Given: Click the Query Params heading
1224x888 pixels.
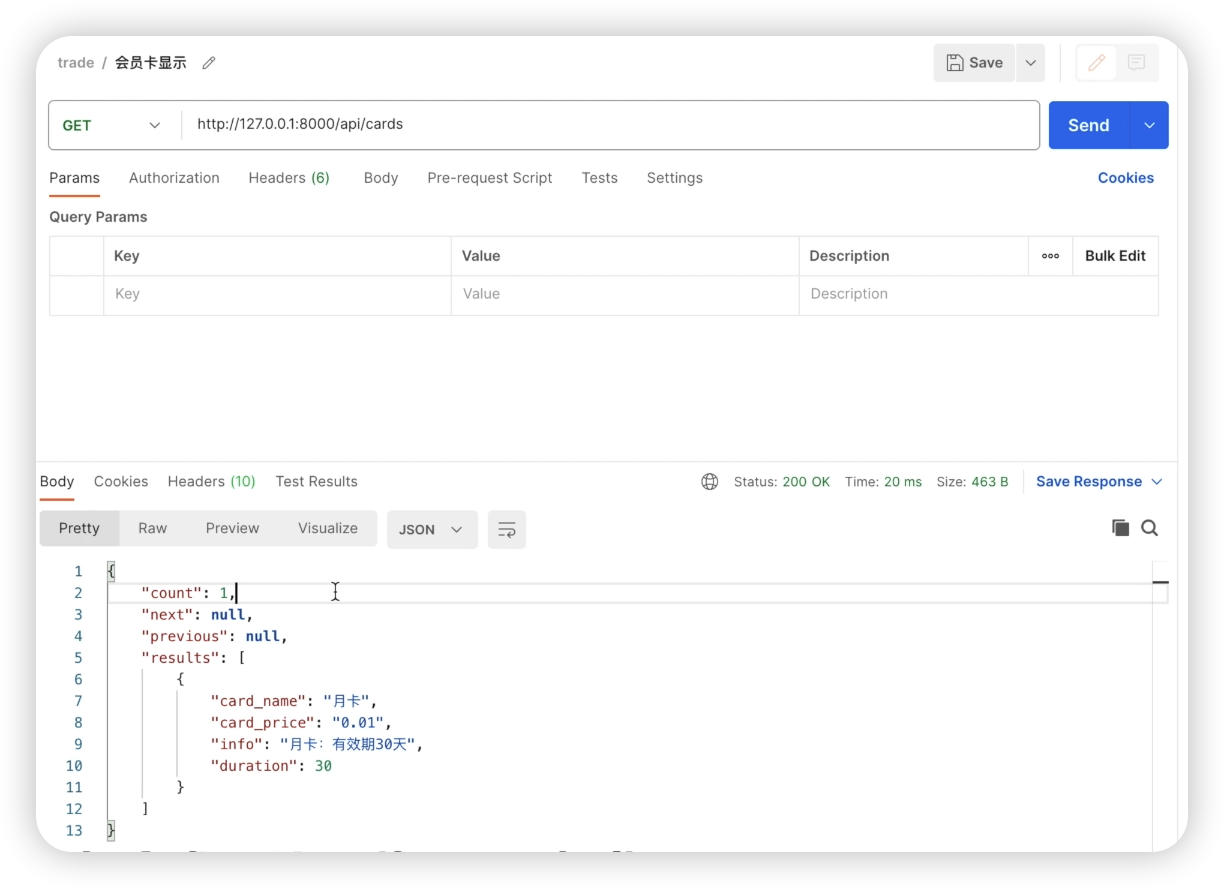Looking at the screenshot, I should tap(98, 217).
